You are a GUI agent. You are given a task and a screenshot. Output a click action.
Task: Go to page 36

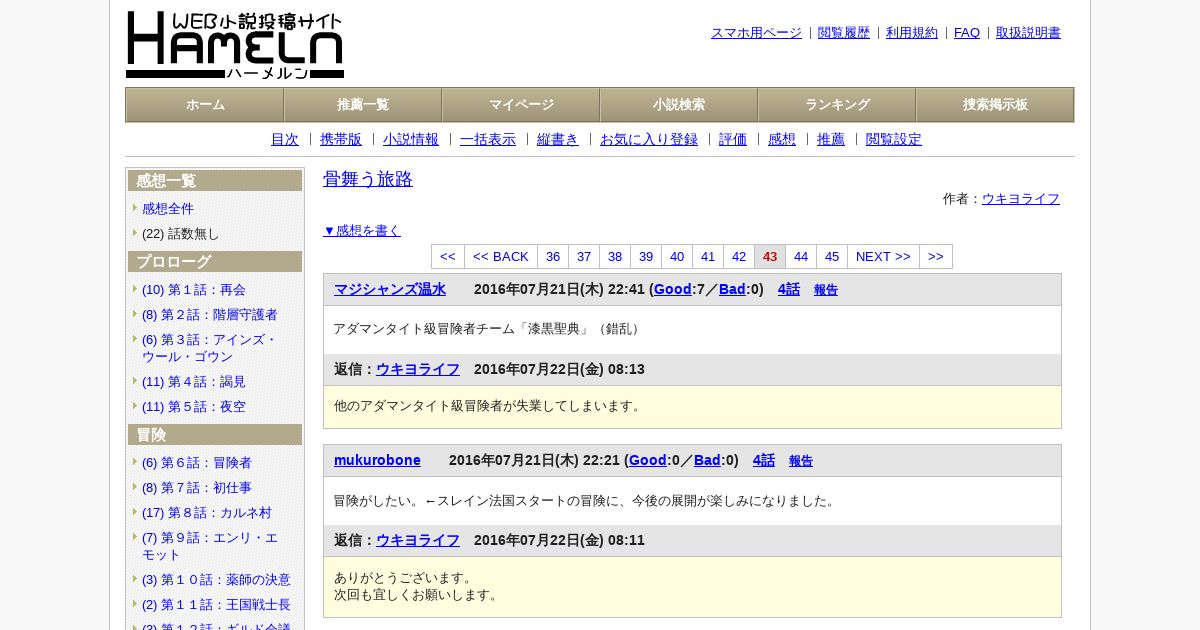553,256
